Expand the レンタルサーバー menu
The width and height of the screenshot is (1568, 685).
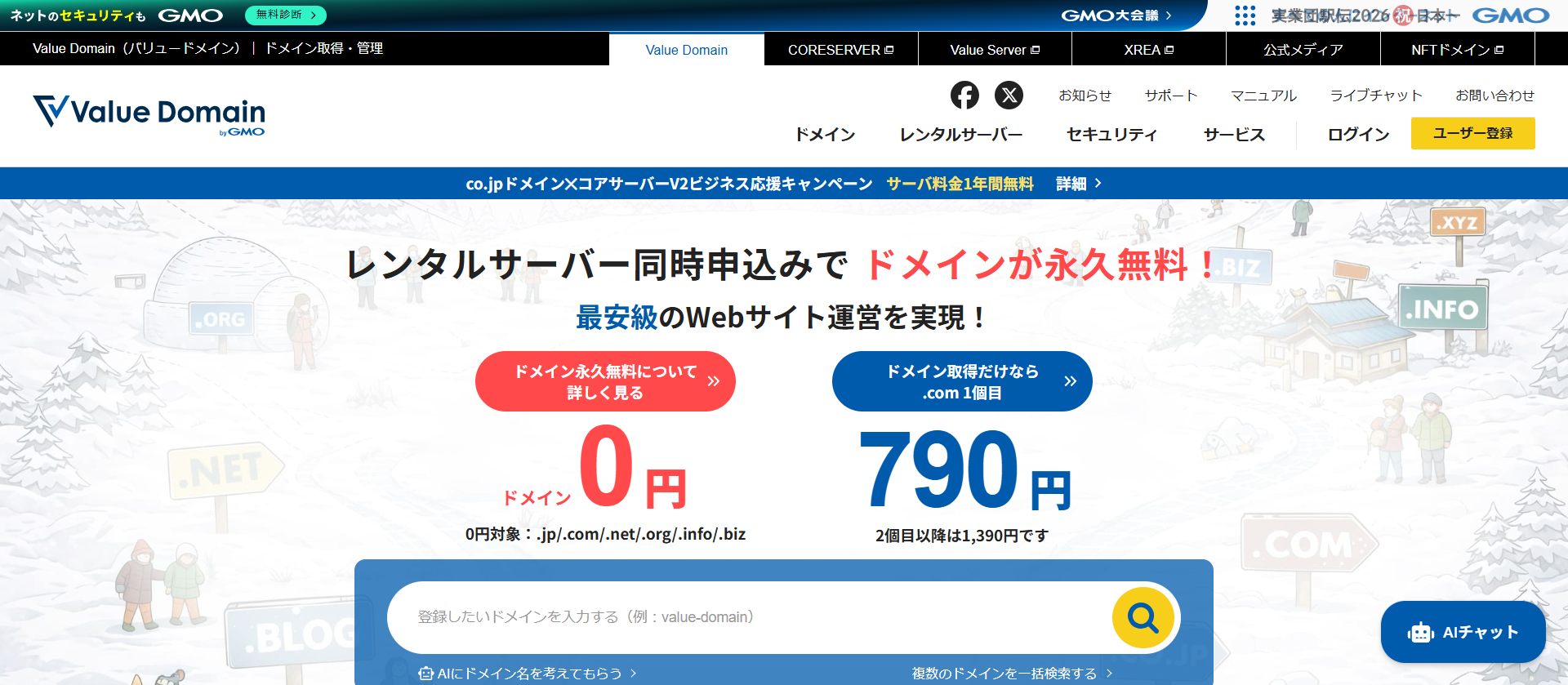coord(961,135)
